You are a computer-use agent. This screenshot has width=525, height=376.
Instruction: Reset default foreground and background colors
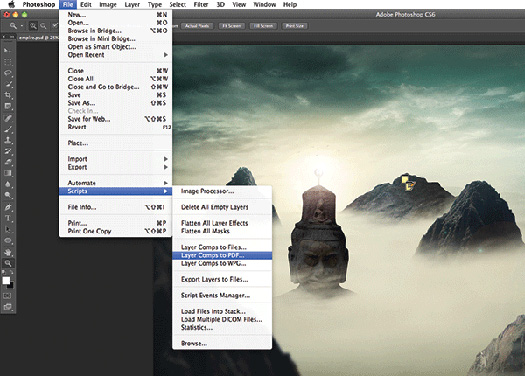pyautogui.click(x=4, y=273)
